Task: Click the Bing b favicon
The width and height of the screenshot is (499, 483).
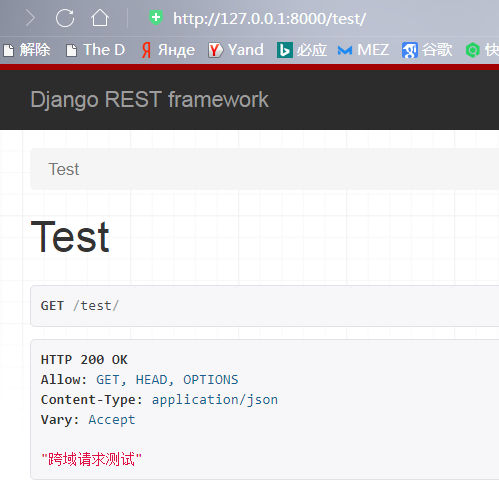Action: coord(285,50)
